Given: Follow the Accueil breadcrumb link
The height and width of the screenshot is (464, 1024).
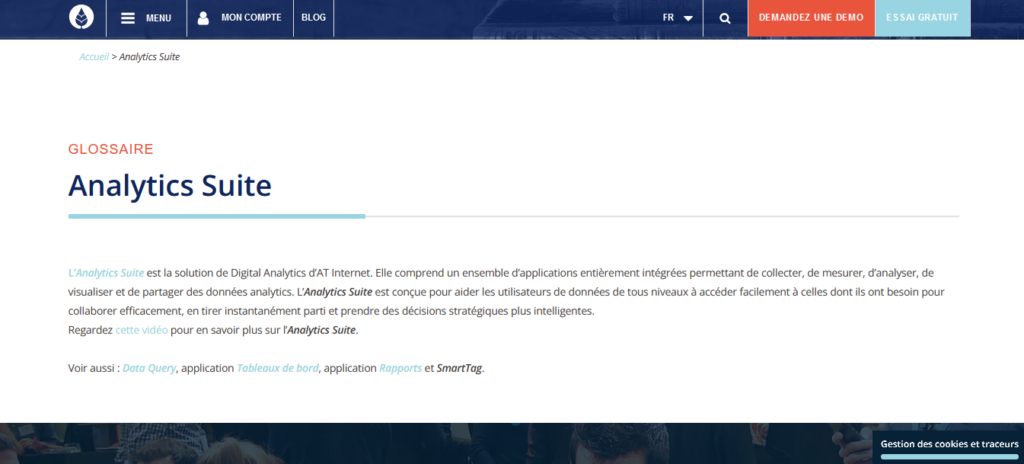Looking at the screenshot, I should click(x=94, y=57).
